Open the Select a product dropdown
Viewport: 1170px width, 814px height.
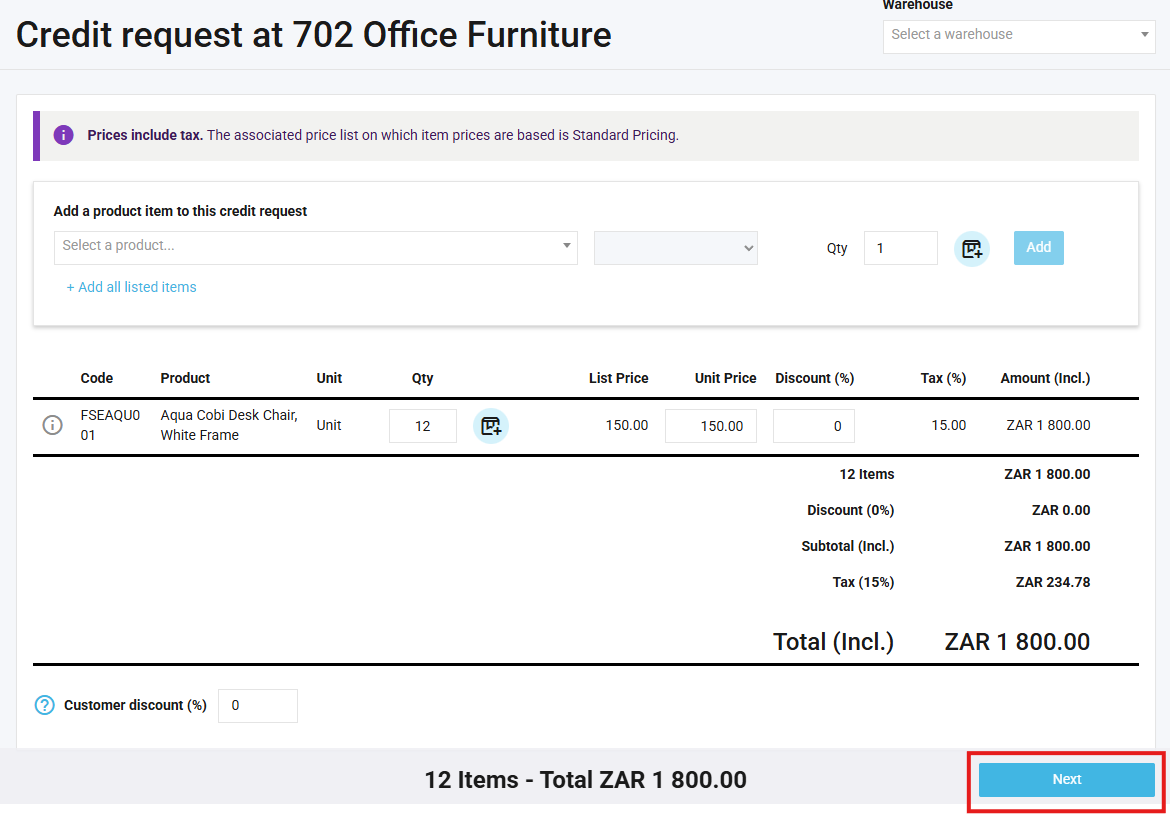pos(315,246)
